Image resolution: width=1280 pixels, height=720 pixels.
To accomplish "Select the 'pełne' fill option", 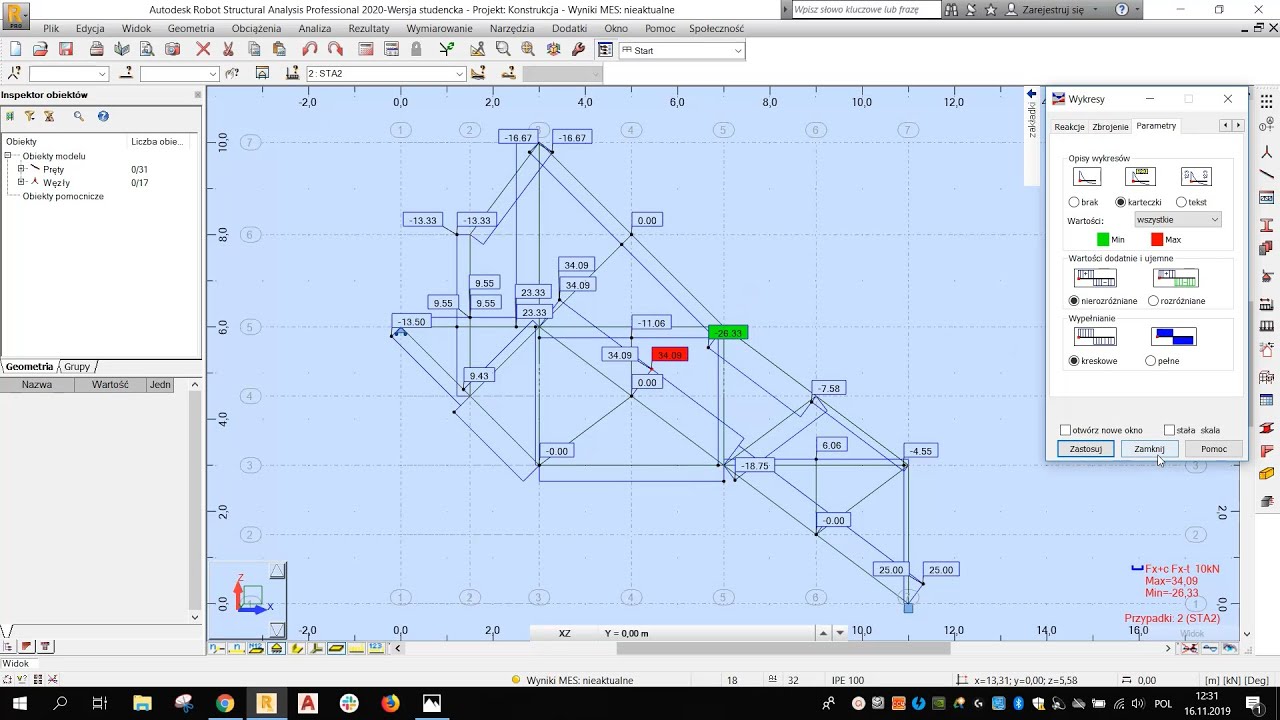I will 1150,361.
